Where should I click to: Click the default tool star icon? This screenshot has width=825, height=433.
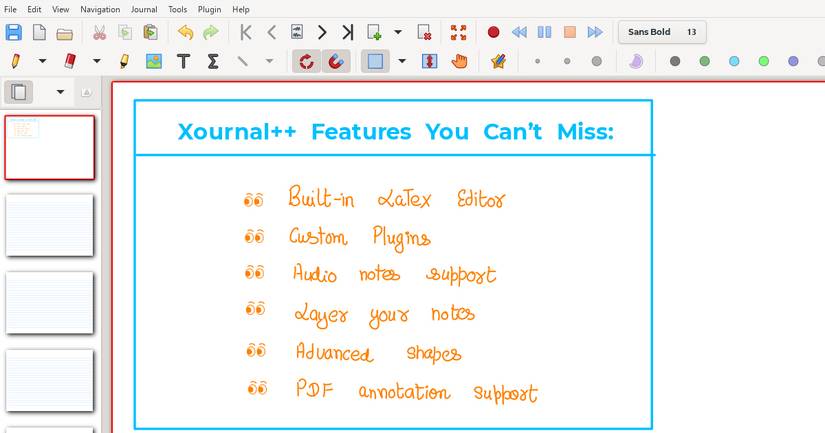[498, 62]
